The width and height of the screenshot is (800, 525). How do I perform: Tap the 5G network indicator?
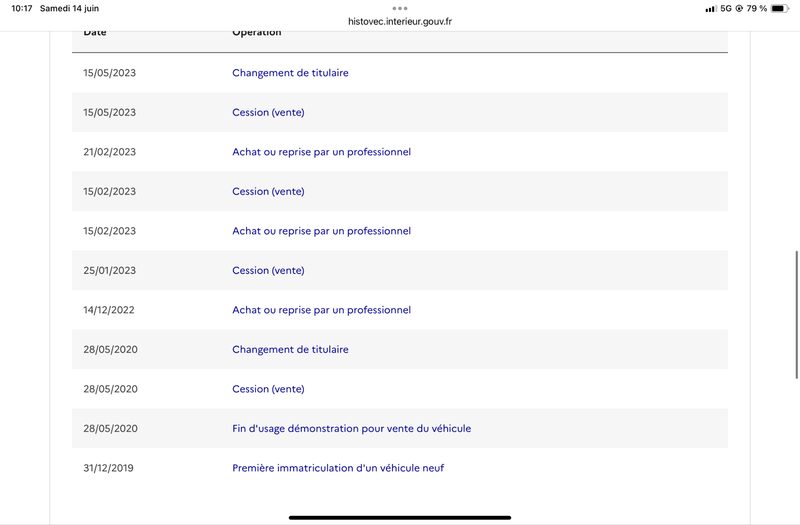tap(726, 8)
